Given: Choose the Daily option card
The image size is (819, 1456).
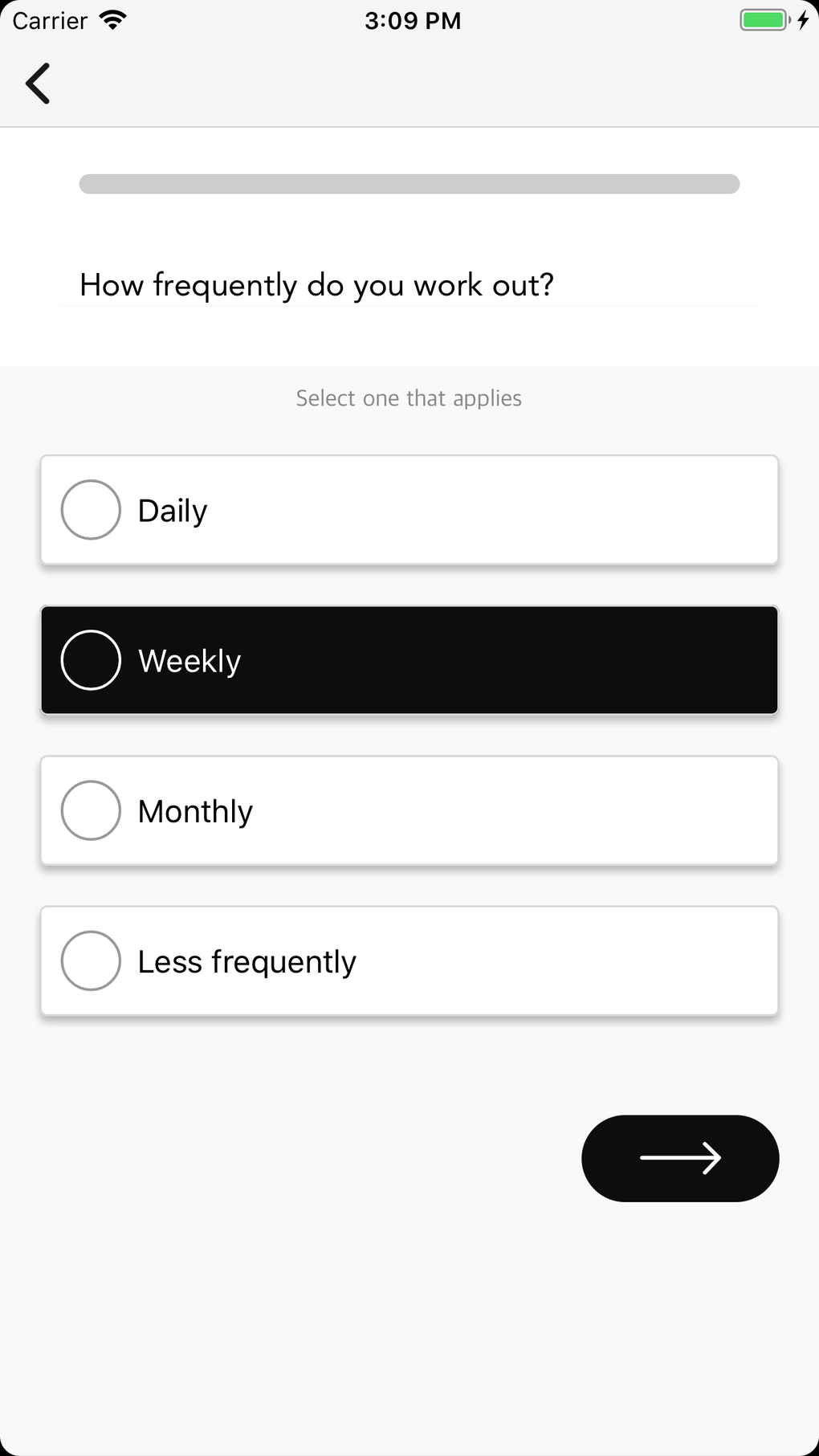Looking at the screenshot, I should coord(482,510).
